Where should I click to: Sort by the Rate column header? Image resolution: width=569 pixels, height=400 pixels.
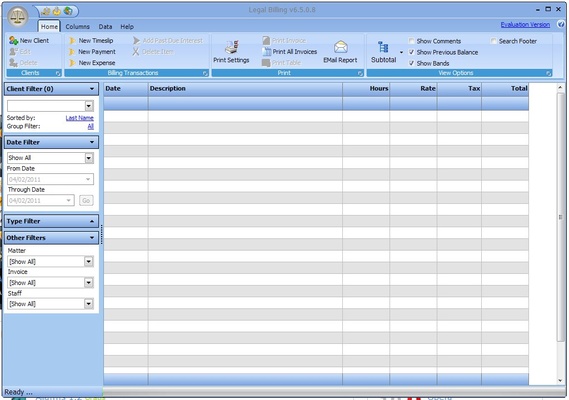coord(413,89)
